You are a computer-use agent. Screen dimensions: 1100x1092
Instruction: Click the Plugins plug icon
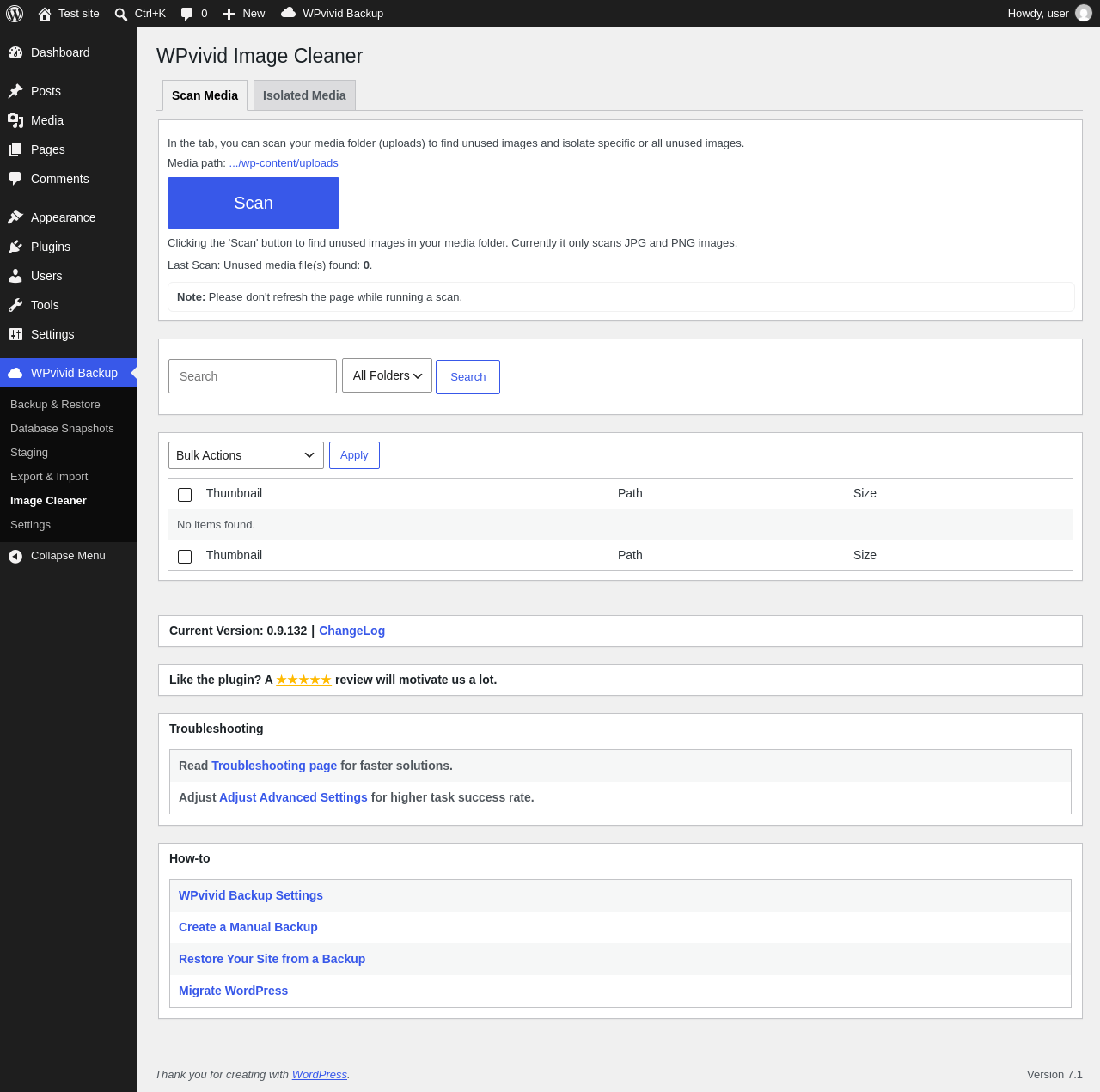coord(15,247)
